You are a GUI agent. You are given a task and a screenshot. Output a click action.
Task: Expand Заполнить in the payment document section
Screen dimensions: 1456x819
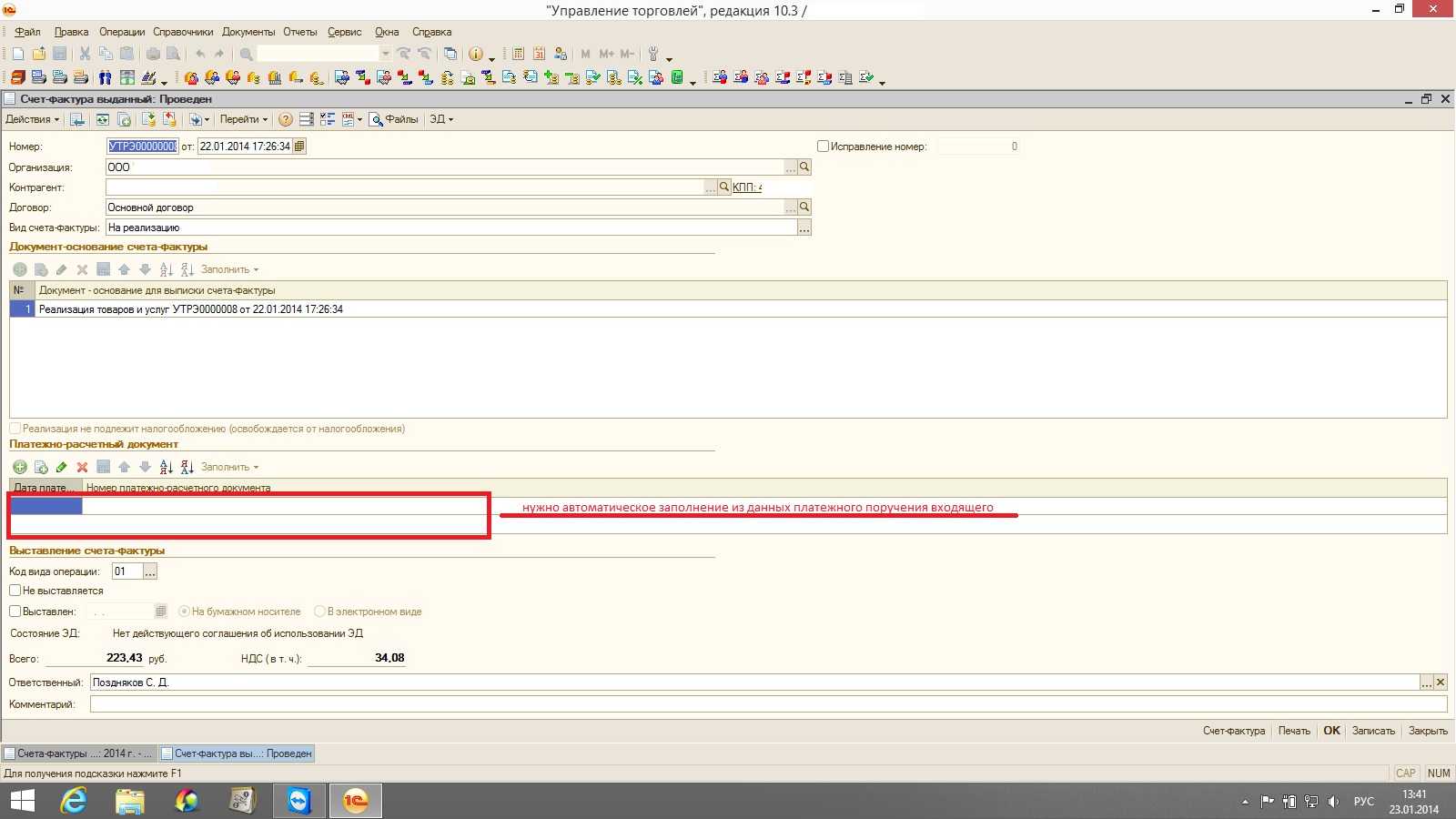(x=229, y=467)
